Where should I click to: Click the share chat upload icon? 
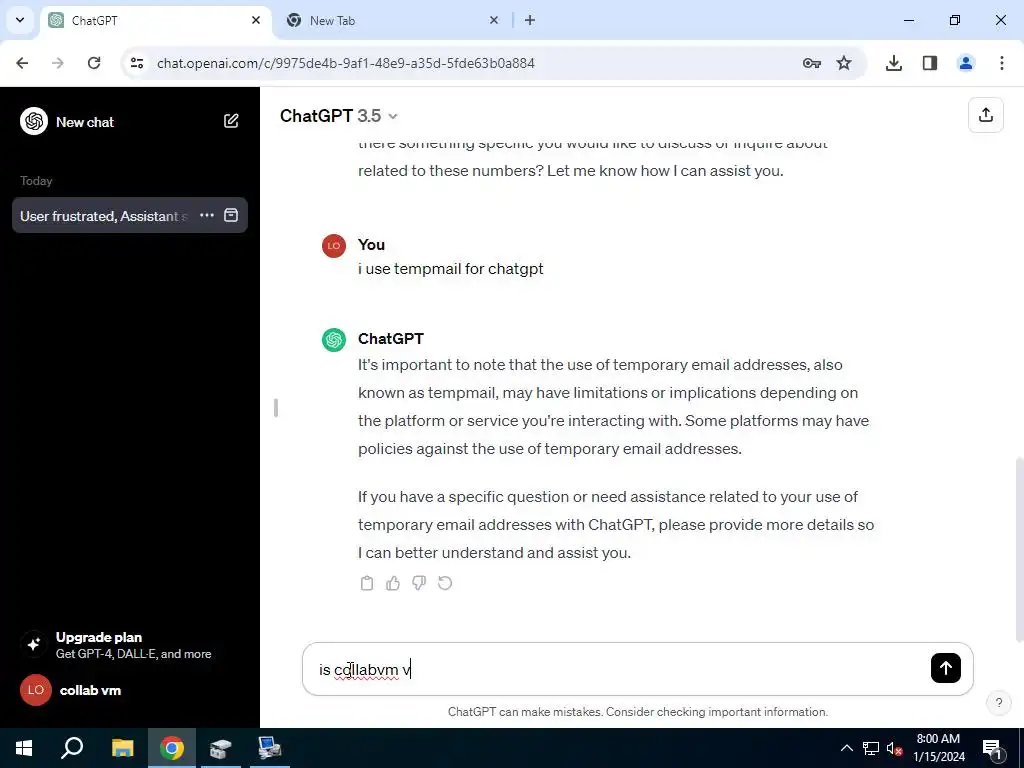(x=985, y=115)
